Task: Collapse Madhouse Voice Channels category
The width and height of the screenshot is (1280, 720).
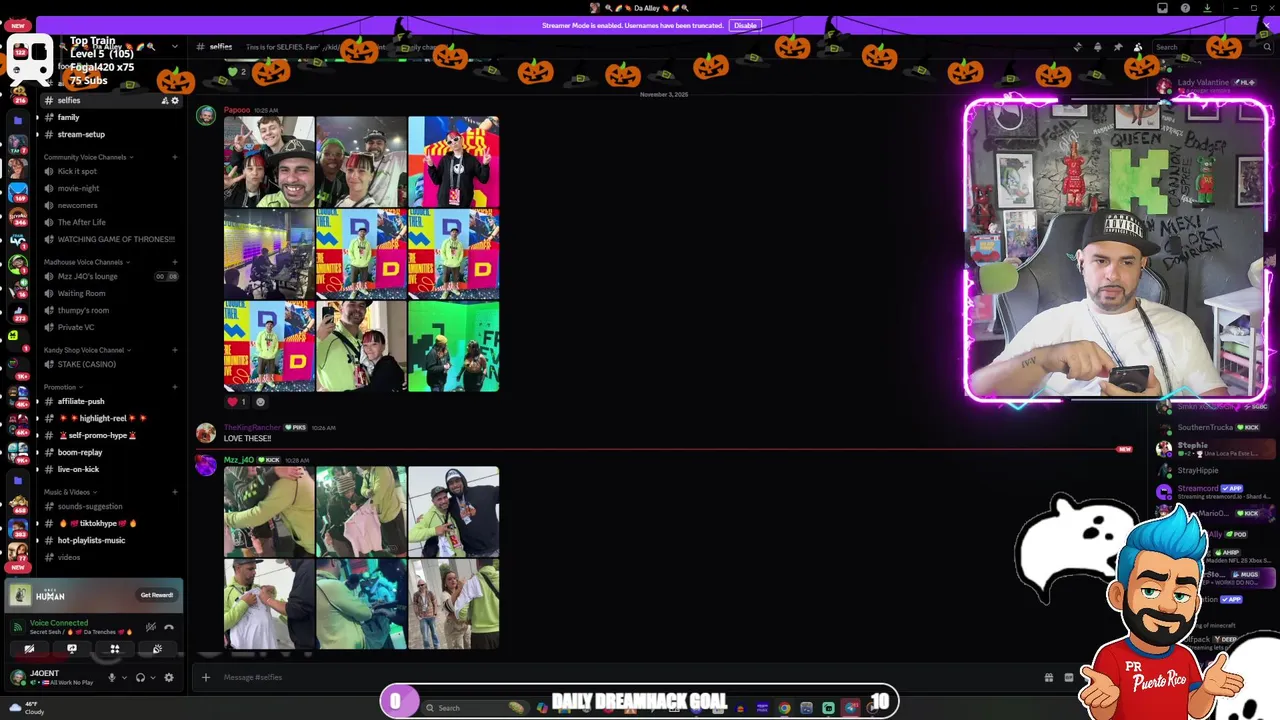Action: tap(87, 262)
